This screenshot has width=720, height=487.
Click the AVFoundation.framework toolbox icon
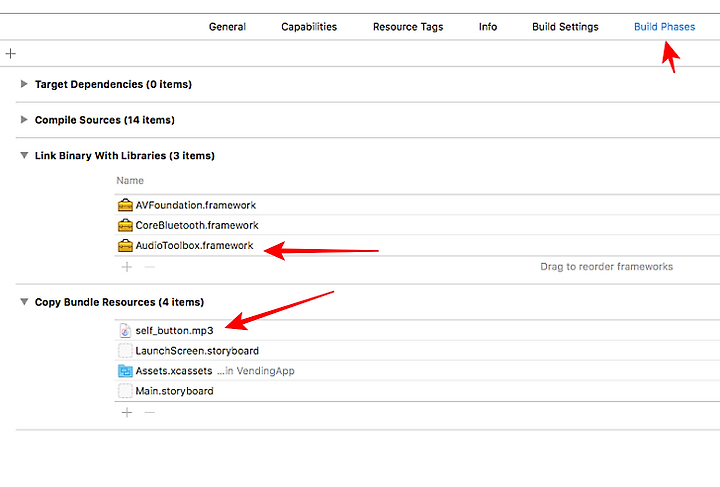point(125,205)
